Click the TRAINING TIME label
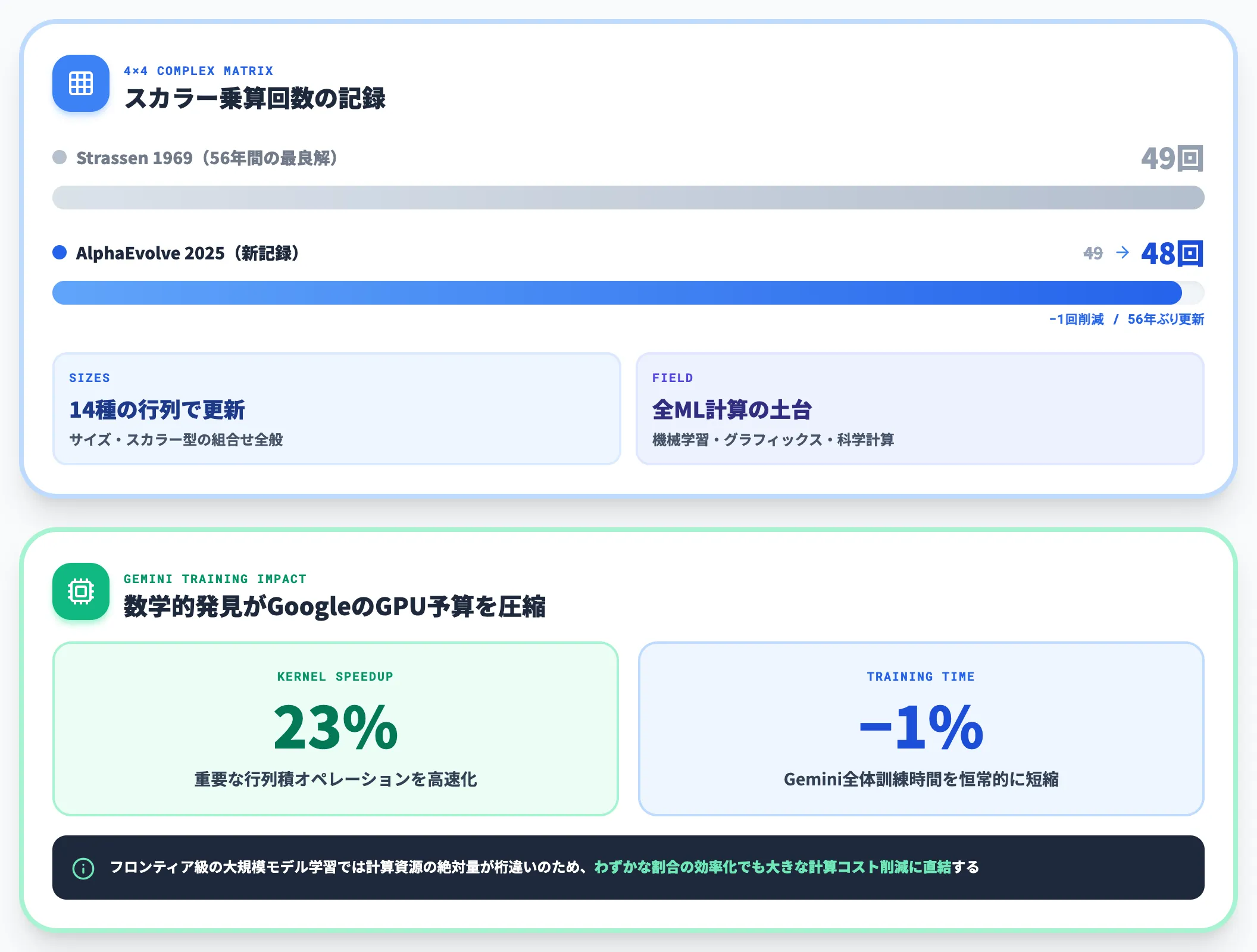The height and width of the screenshot is (952, 1257). pyautogui.click(x=921, y=677)
